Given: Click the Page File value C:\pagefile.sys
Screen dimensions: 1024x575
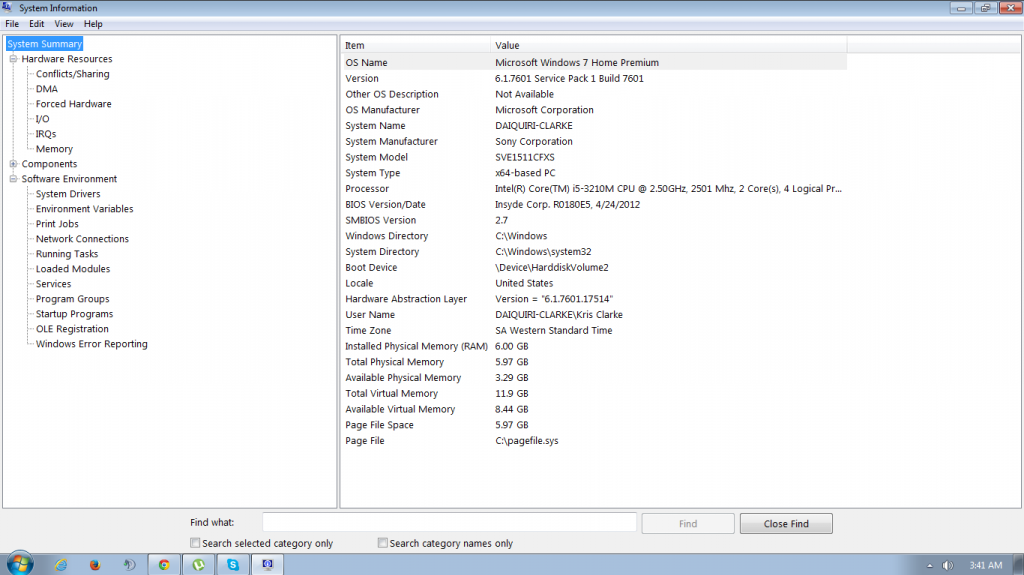Looking at the screenshot, I should coord(526,441).
